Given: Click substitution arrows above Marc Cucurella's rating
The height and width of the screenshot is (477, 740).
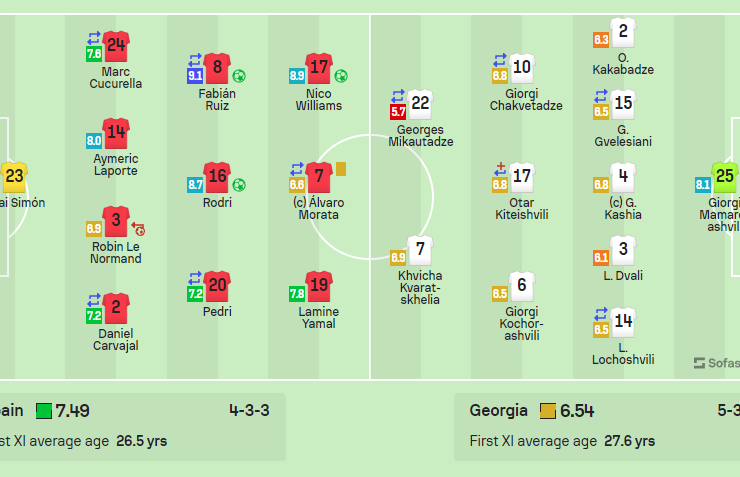Looking at the screenshot, I should (x=94, y=39).
